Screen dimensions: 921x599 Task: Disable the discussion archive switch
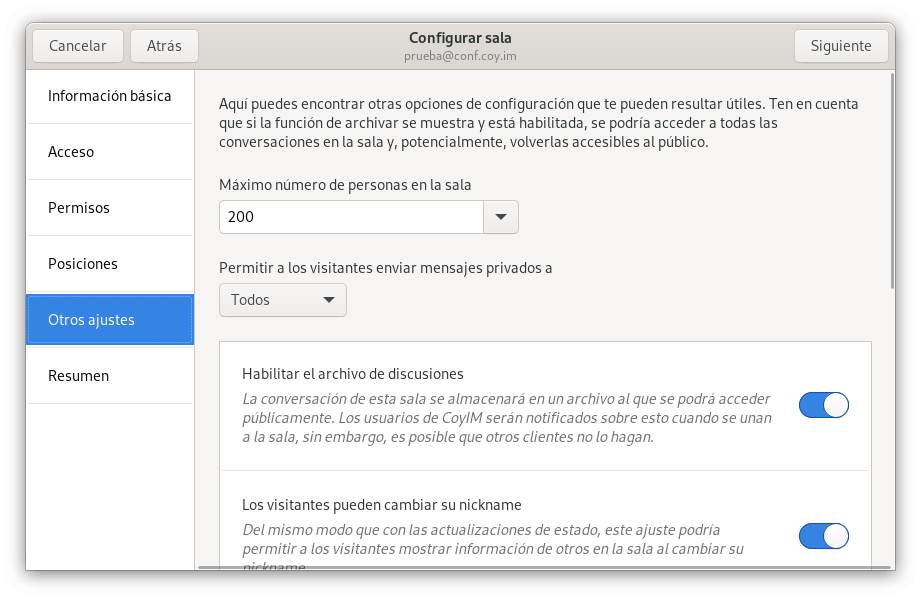pyautogui.click(x=823, y=405)
